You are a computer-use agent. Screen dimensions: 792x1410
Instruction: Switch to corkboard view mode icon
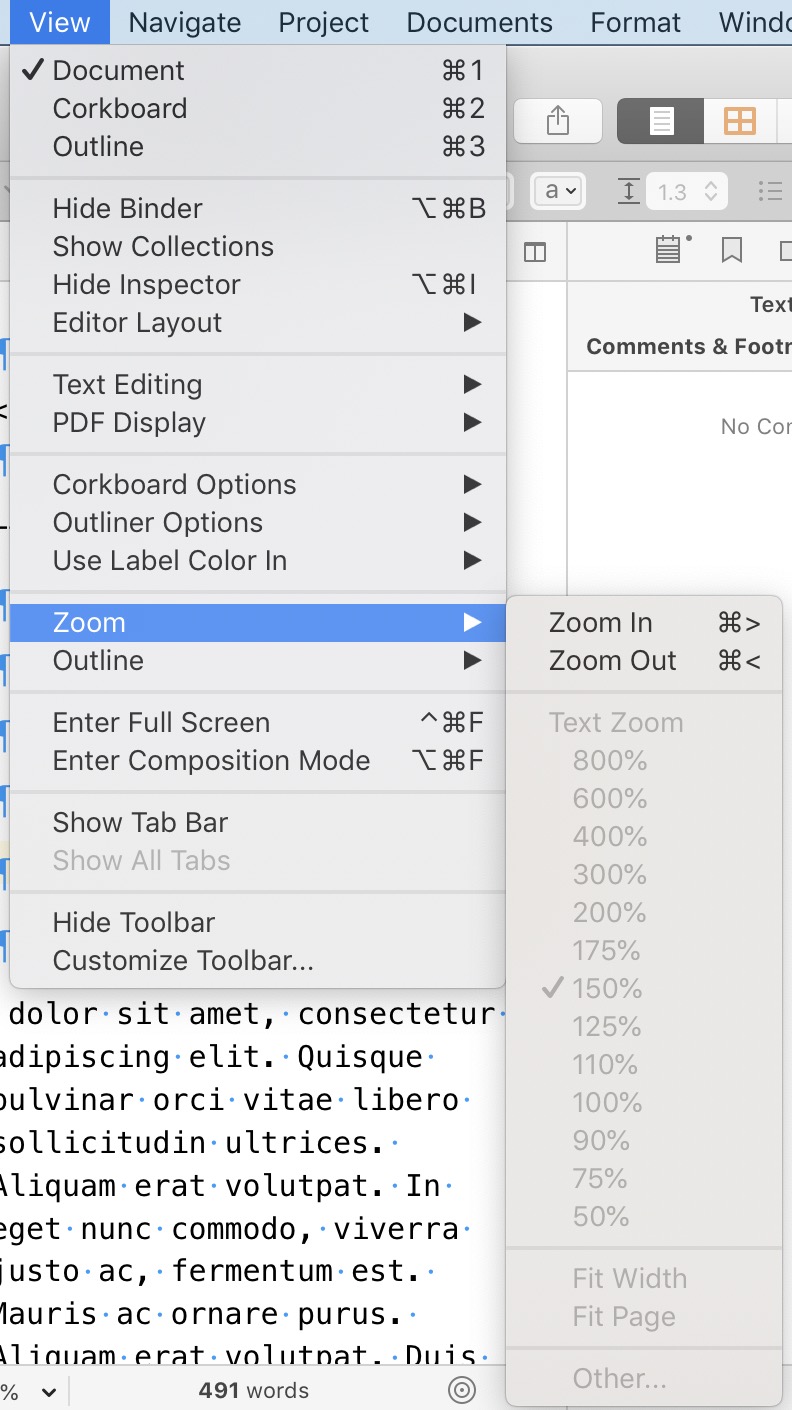click(x=740, y=122)
